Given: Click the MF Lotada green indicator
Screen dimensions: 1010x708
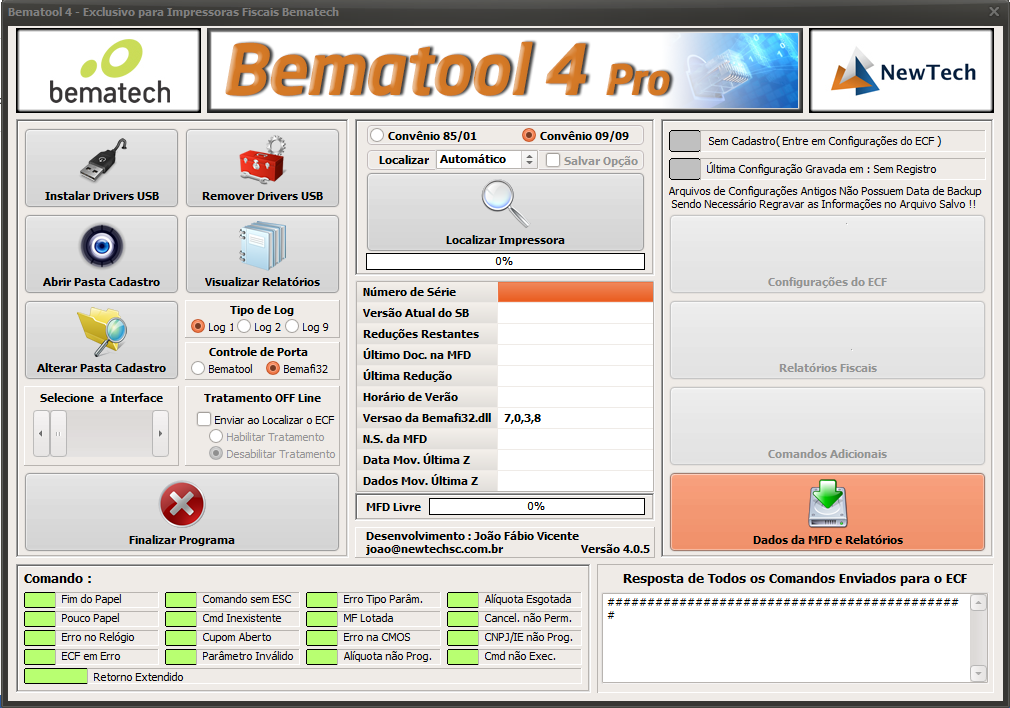Looking at the screenshot, I should pyautogui.click(x=322, y=618).
